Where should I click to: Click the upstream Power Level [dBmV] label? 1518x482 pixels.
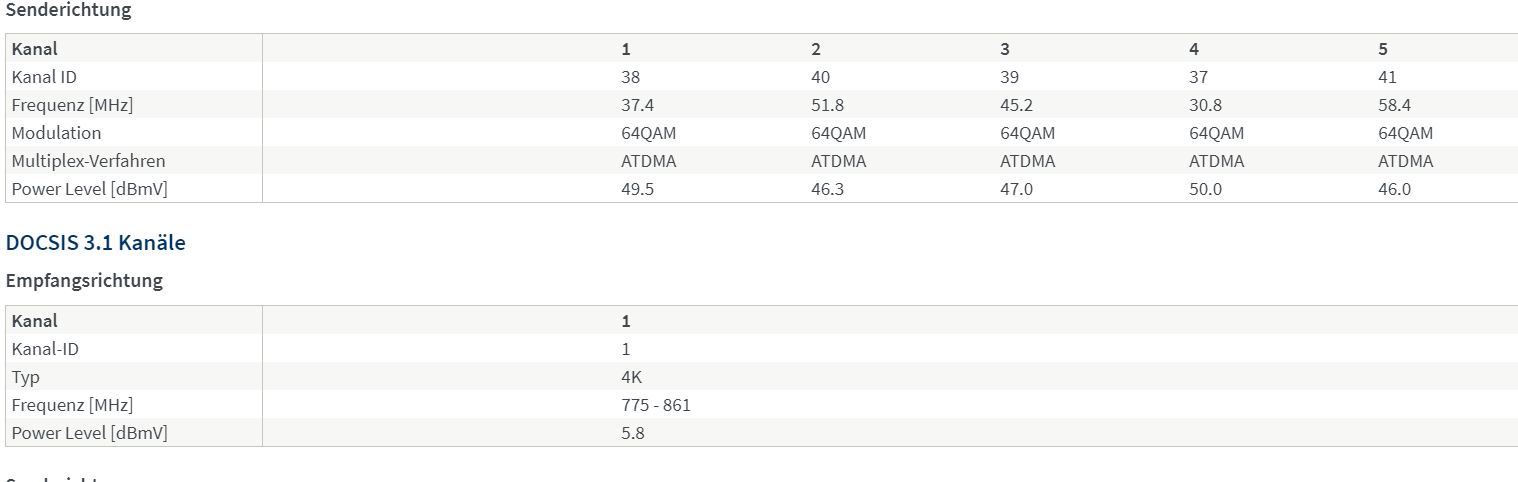click(89, 189)
